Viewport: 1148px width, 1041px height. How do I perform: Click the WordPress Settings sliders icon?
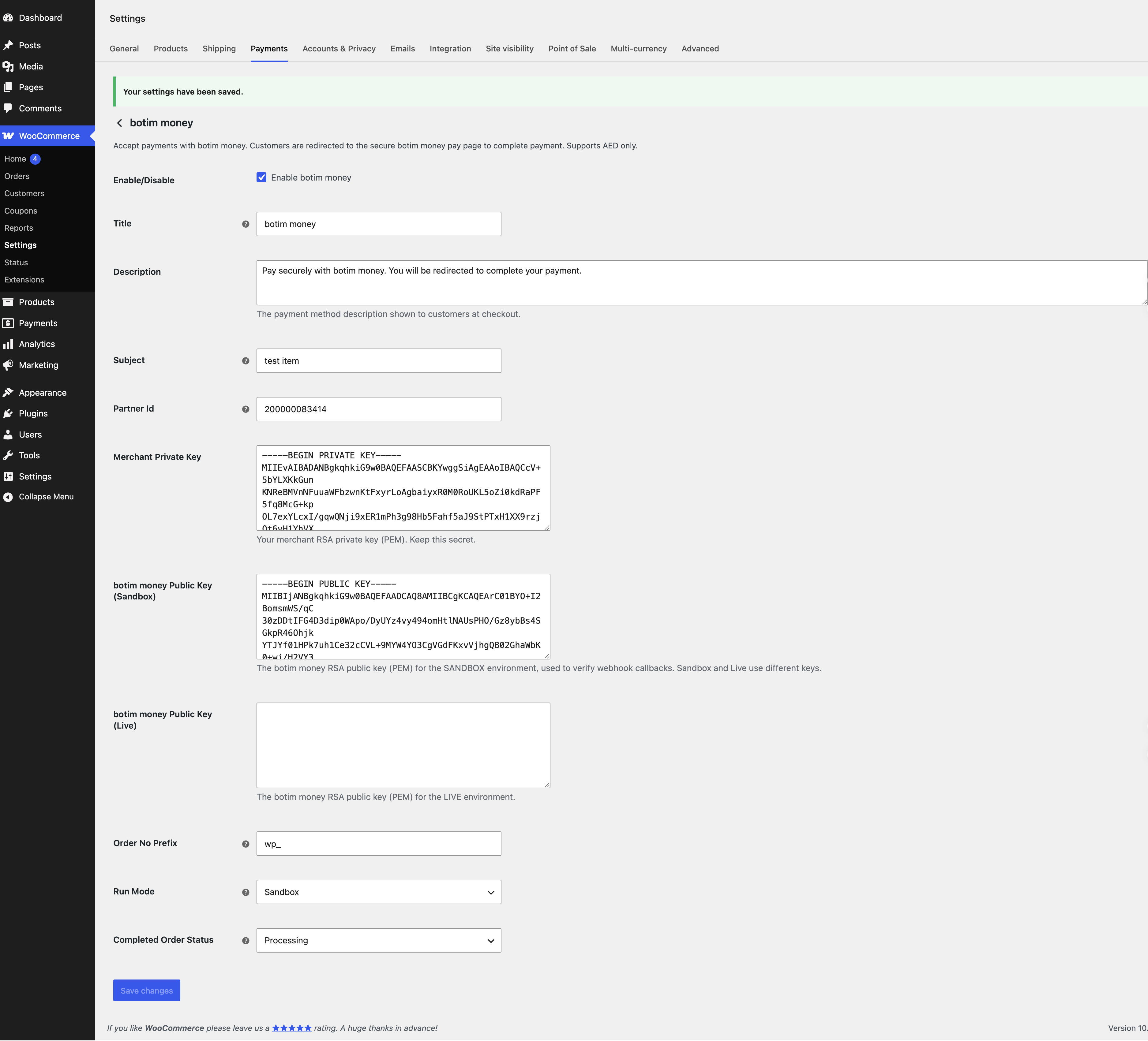coord(8,476)
